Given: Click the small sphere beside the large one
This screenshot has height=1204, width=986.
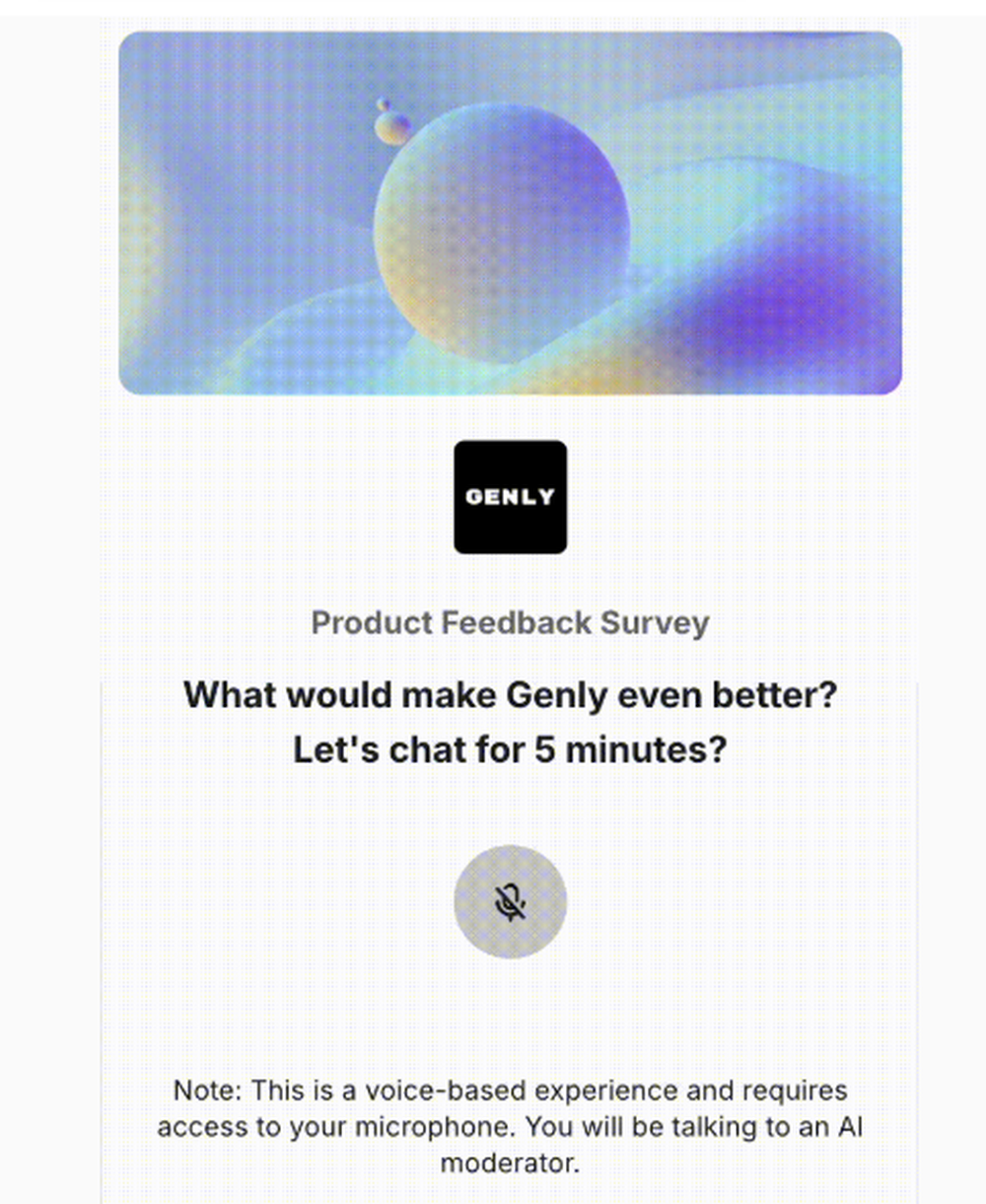Looking at the screenshot, I should click(x=392, y=127).
